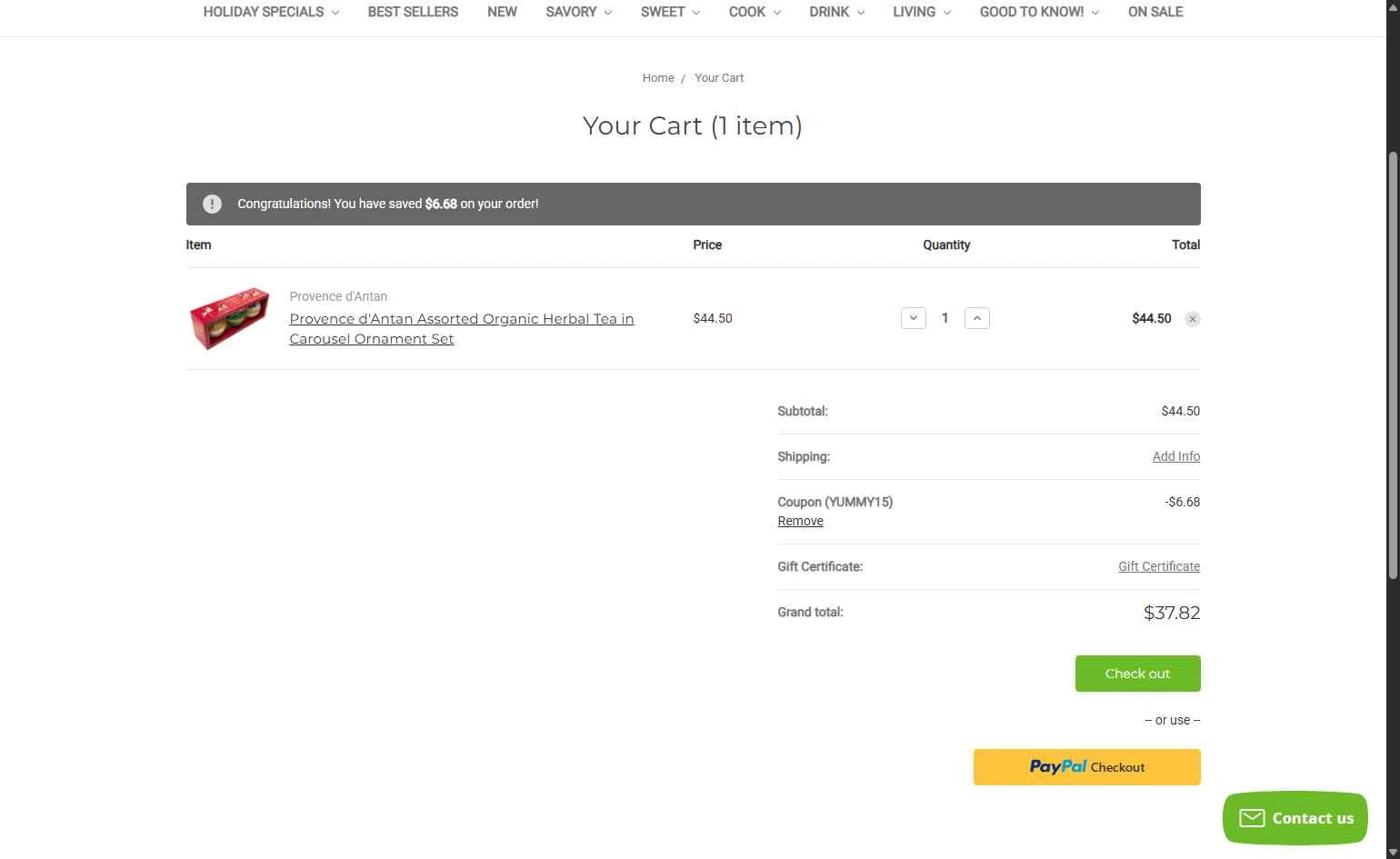
Task: Expand the Drink menu
Action: click(x=836, y=12)
